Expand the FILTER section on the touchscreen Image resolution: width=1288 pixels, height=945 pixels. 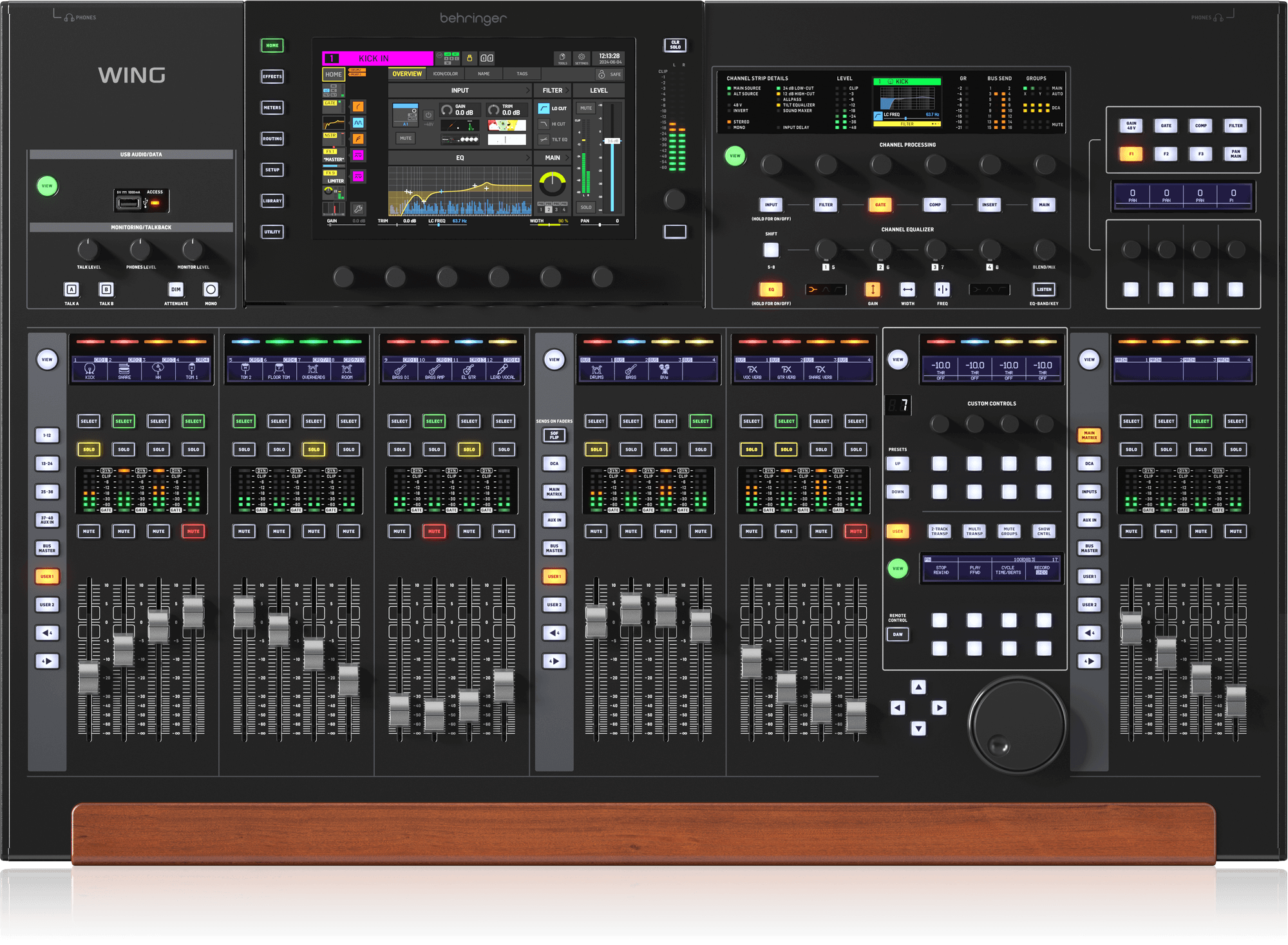point(553,90)
